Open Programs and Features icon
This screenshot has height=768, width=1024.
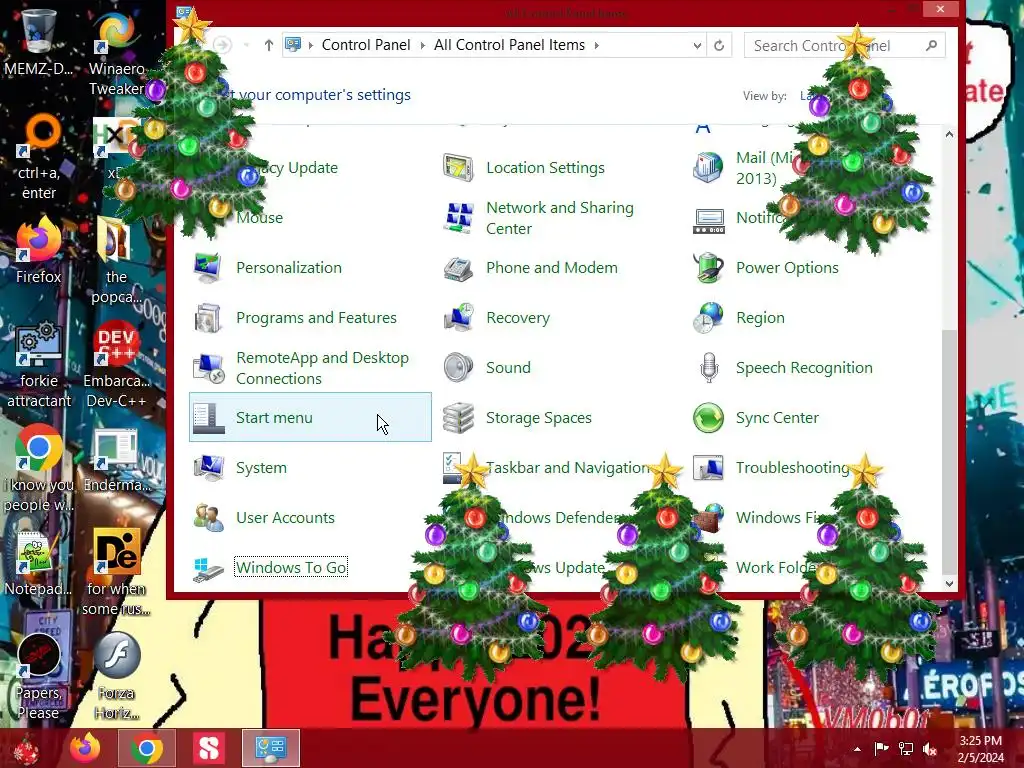(x=208, y=318)
